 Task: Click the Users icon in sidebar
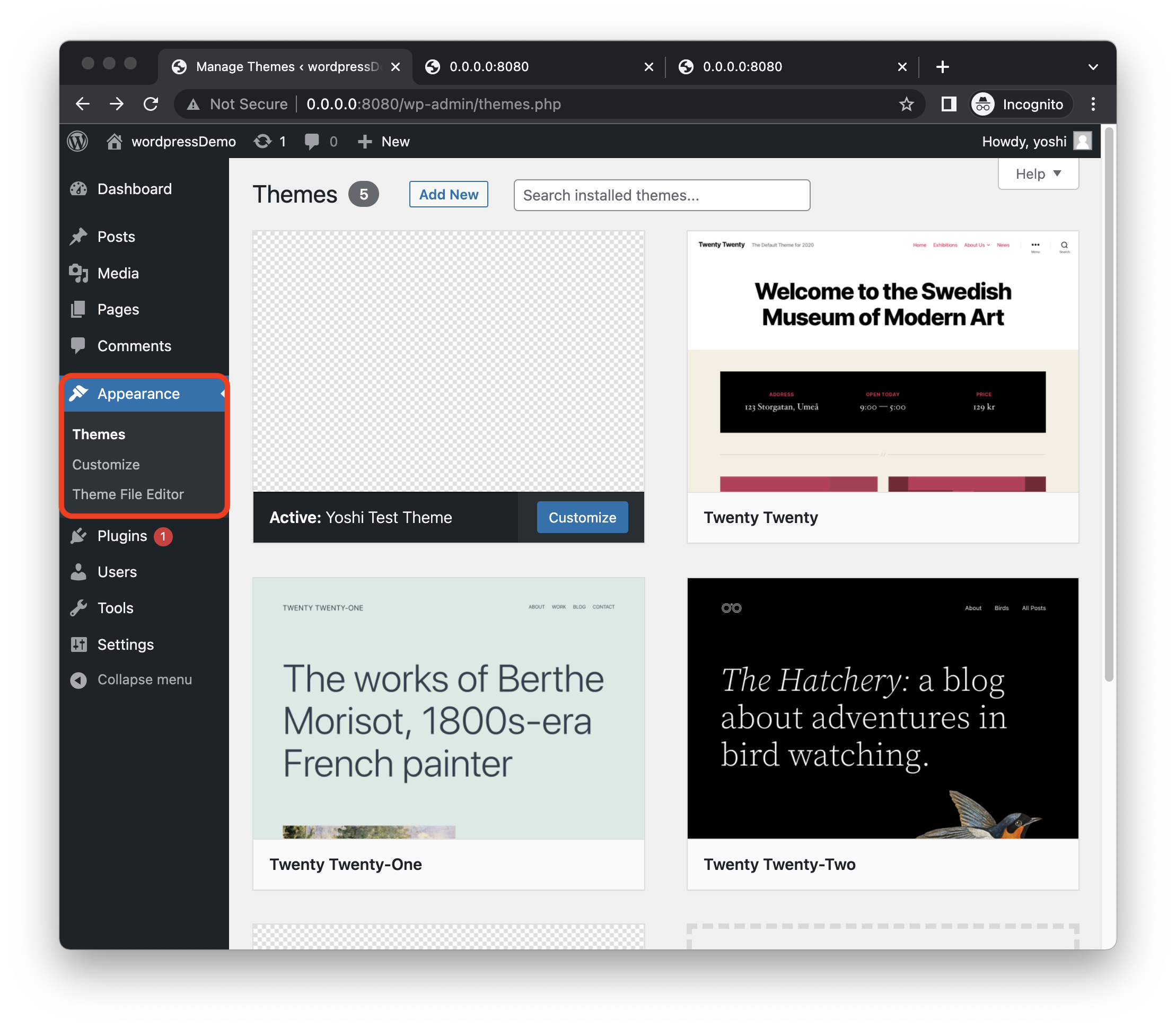78,572
